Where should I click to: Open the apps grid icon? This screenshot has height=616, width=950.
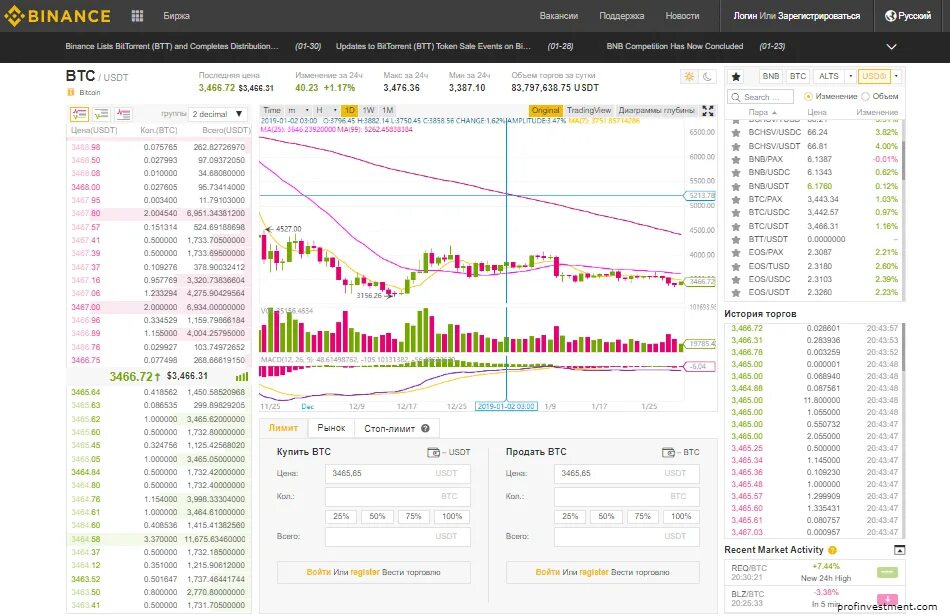tap(138, 16)
